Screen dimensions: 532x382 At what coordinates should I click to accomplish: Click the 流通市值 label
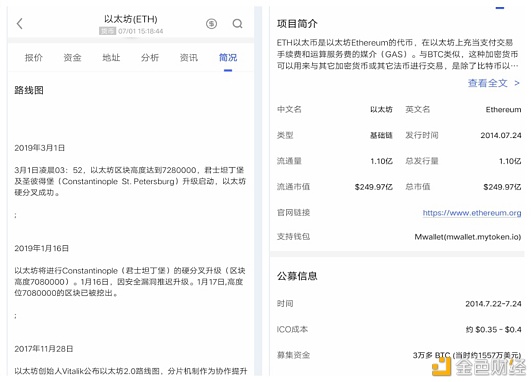(x=293, y=187)
